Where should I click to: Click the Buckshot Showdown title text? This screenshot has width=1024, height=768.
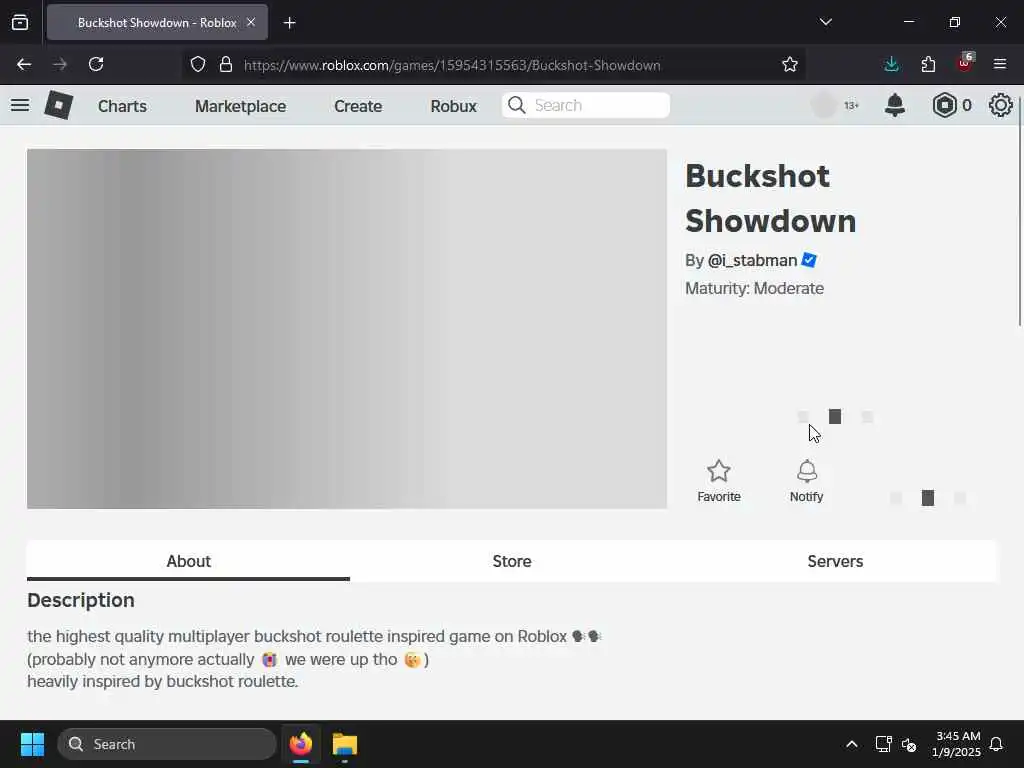point(771,199)
